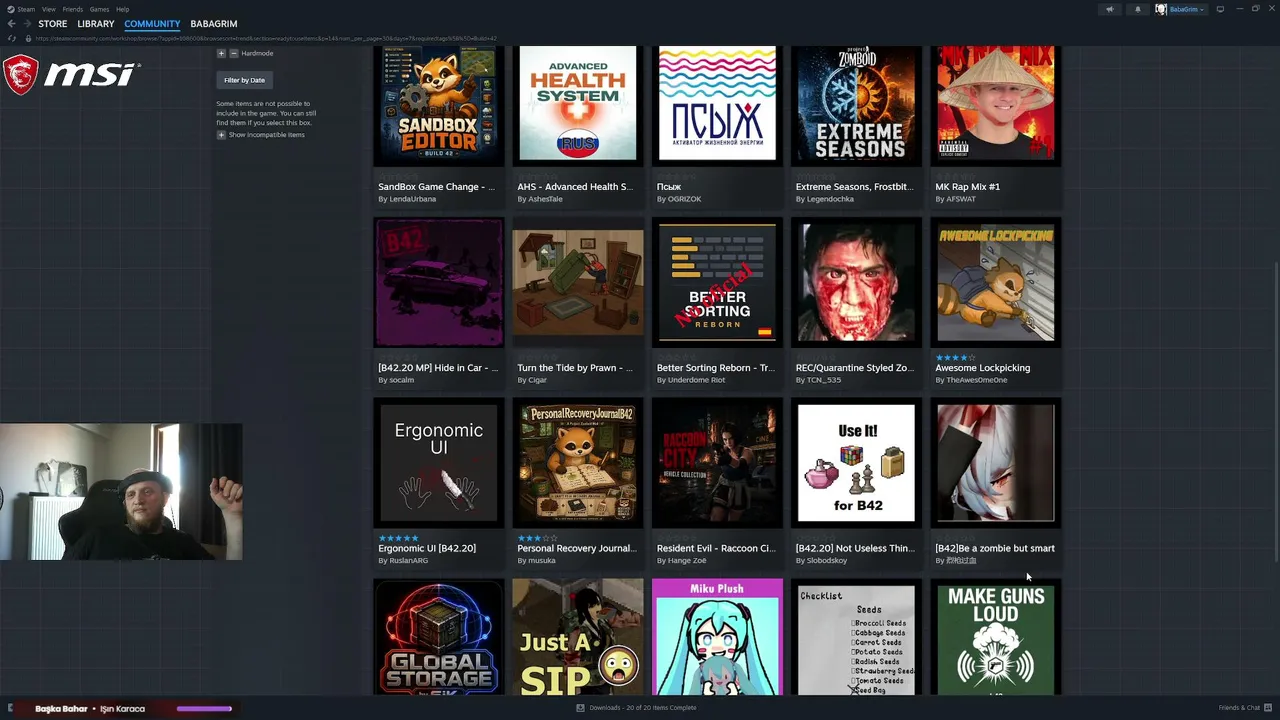
Task: Click the Global Storage thumbnail
Action: (438, 639)
